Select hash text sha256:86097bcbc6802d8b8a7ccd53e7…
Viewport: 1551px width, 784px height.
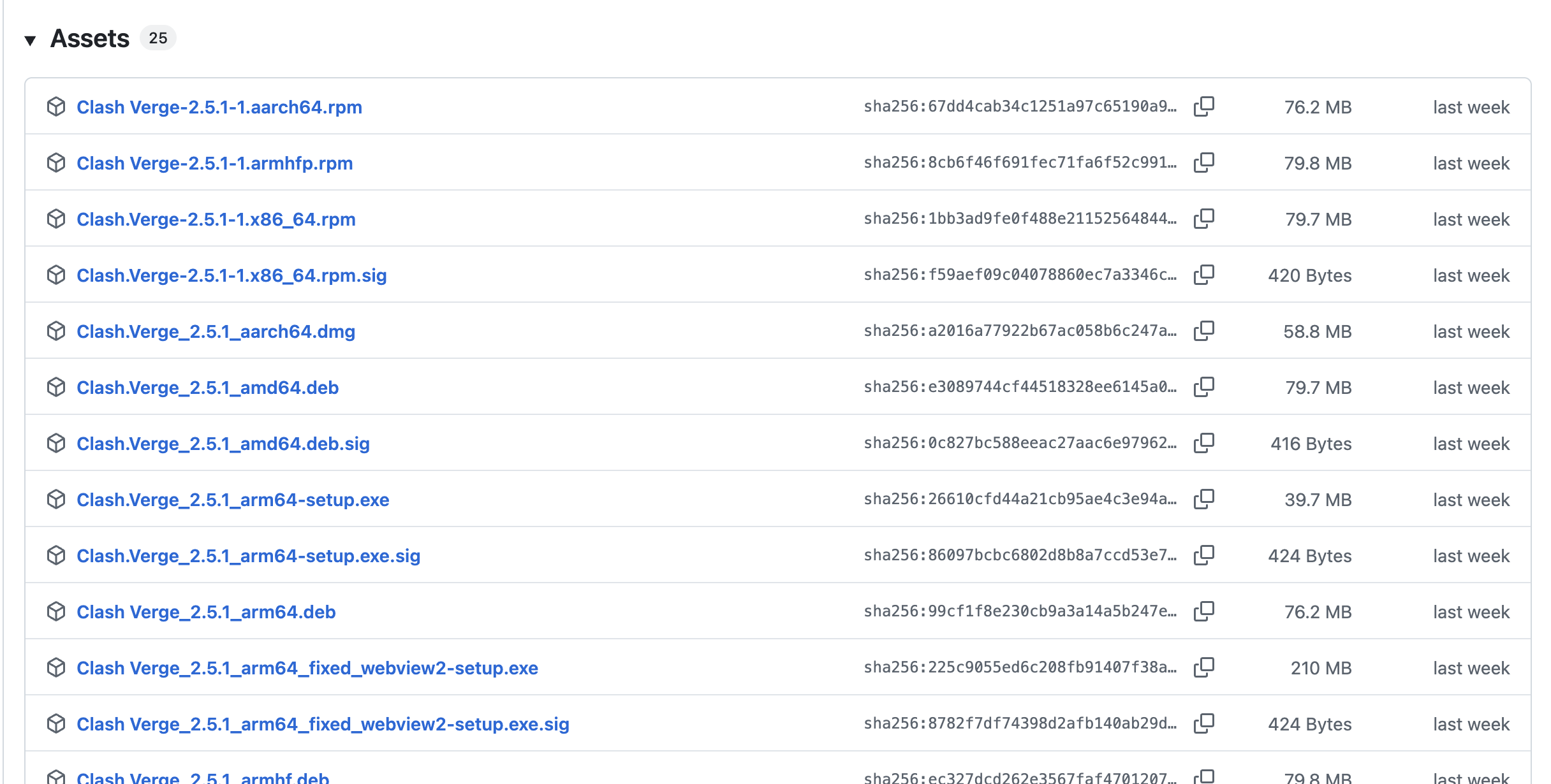(1020, 555)
